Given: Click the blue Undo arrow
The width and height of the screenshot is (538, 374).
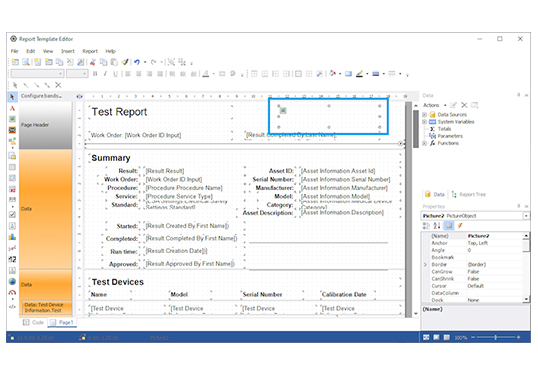Looking at the screenshot, I should [x=137, y=62].
